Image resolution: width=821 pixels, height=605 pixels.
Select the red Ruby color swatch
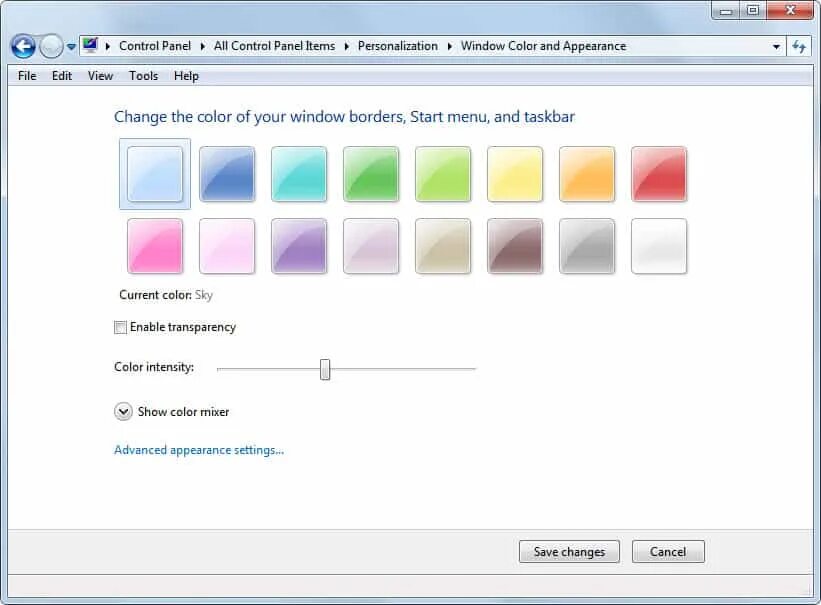[x=659, y=174]
